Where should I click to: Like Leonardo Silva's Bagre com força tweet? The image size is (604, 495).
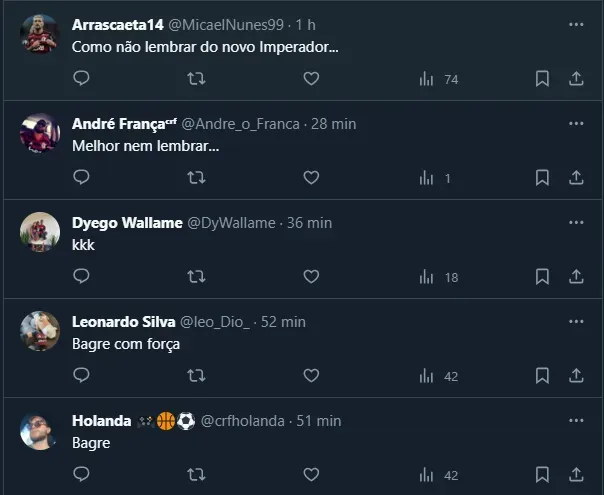pyautogui.click(x=311, y=376)
